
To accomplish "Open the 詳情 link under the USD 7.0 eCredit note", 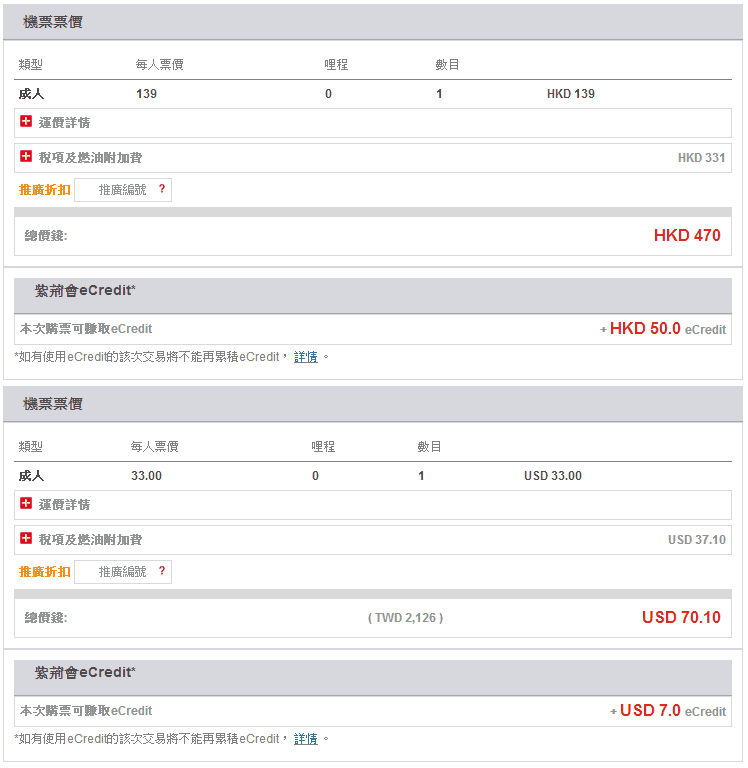I will [306, 739].
